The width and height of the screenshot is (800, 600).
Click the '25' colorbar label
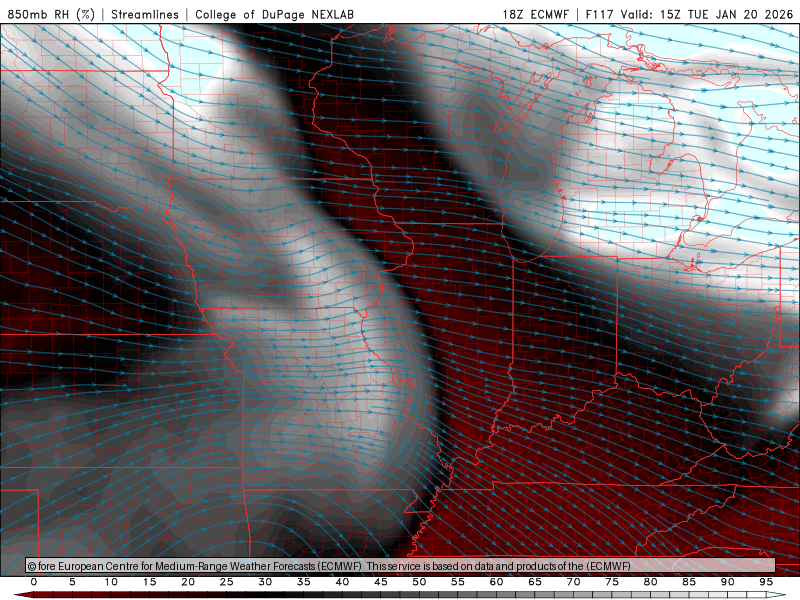point(227,582)
